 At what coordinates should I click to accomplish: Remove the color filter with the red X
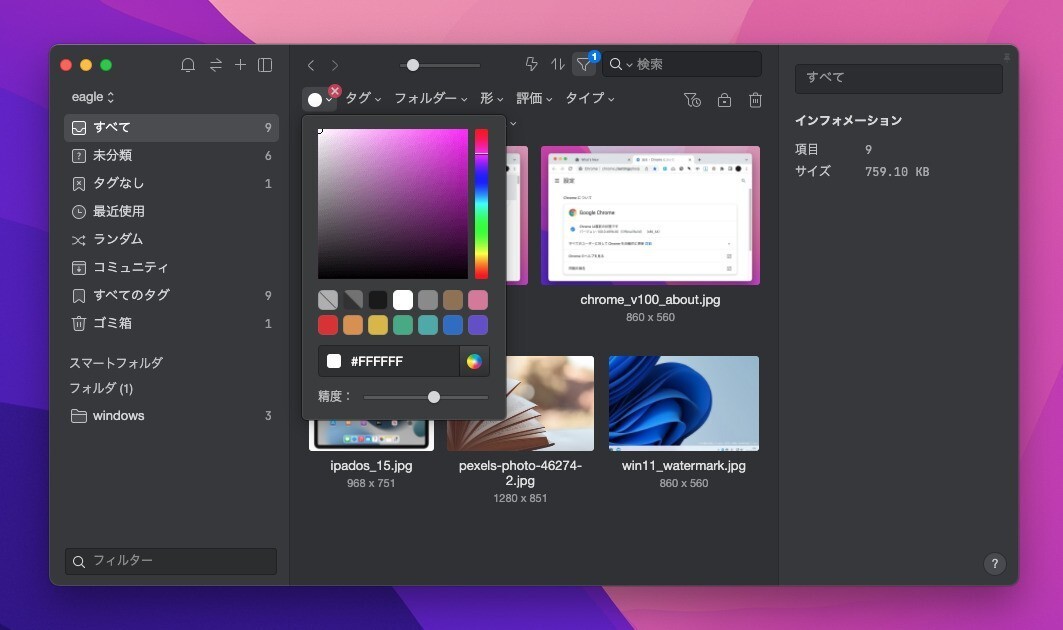tap(335, 91)
